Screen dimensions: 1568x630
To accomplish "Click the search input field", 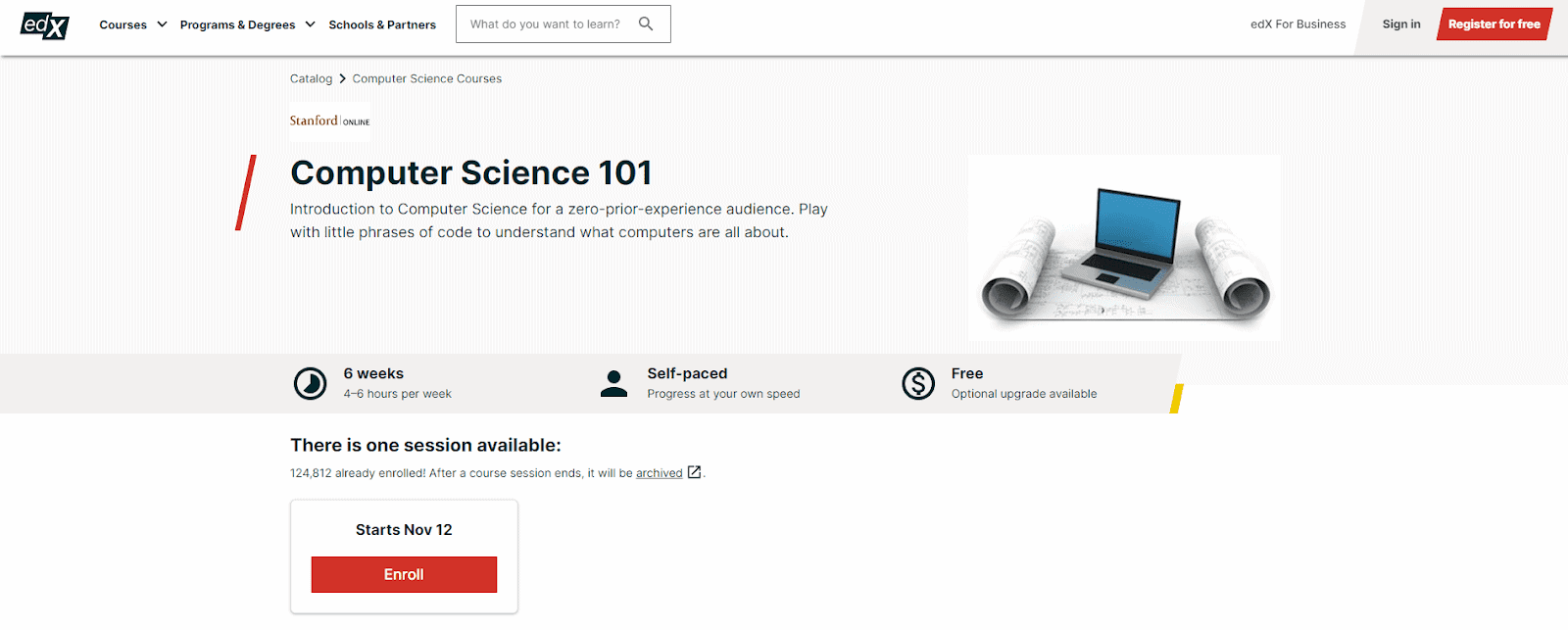I will (549, 24).
